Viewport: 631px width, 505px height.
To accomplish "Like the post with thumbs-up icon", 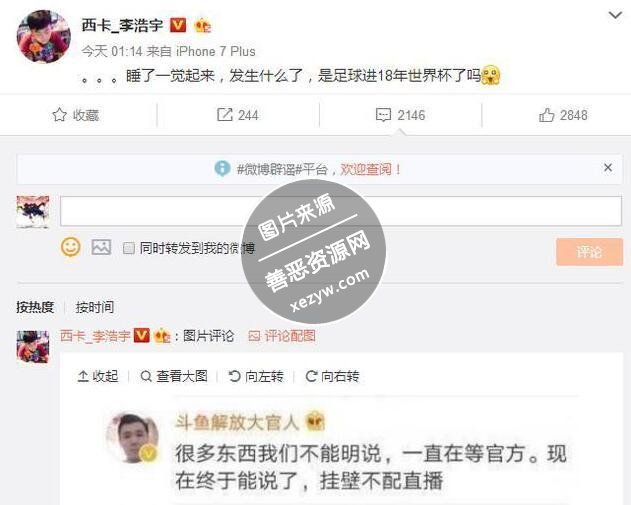I will [x=546, y=115].
